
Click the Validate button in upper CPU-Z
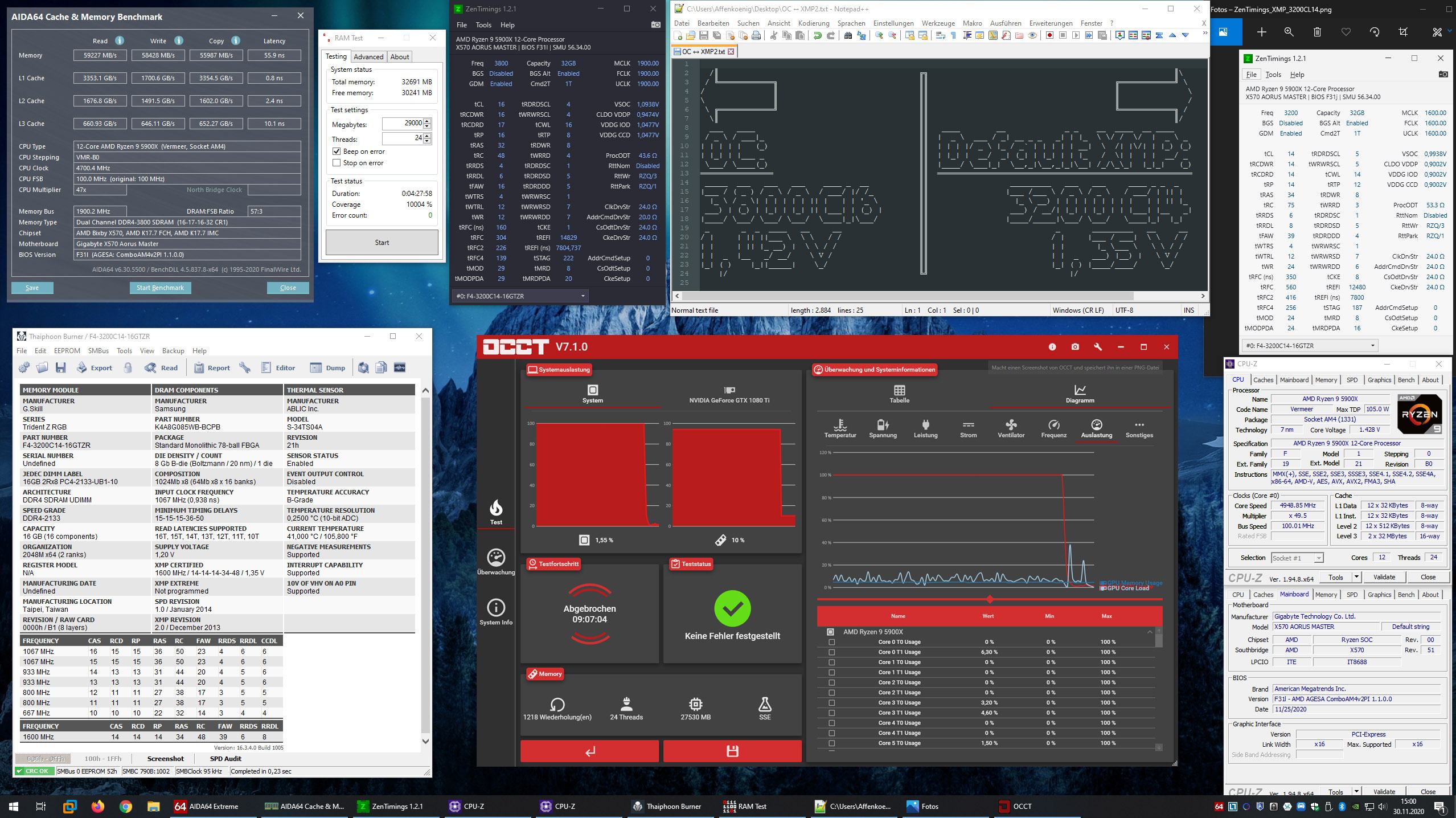[x=1384, y=577]
